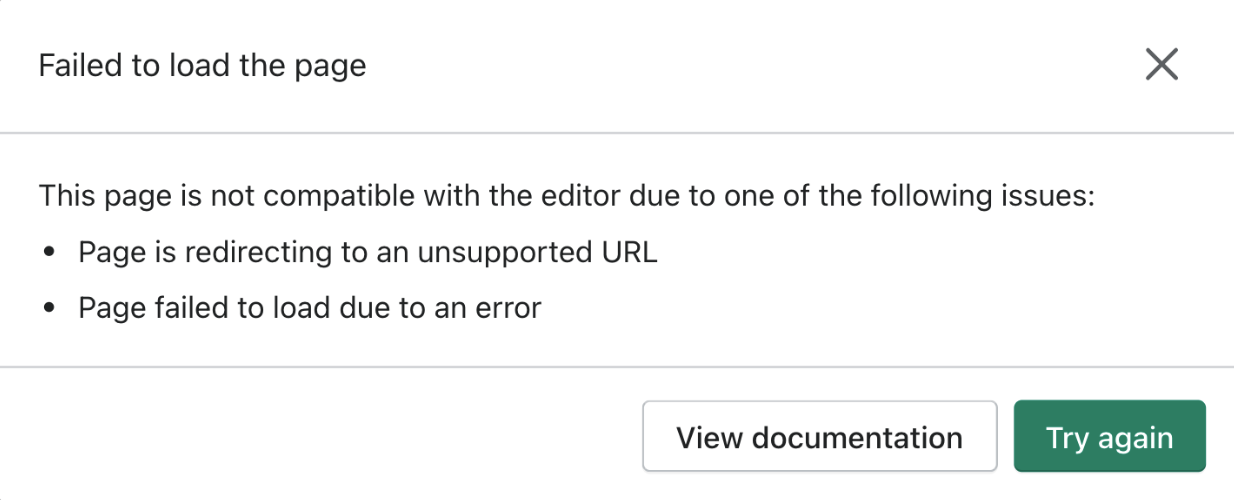Click the bullet before 'Page is redirecting'
The image size is (1234, 500).
pos(50,253)
